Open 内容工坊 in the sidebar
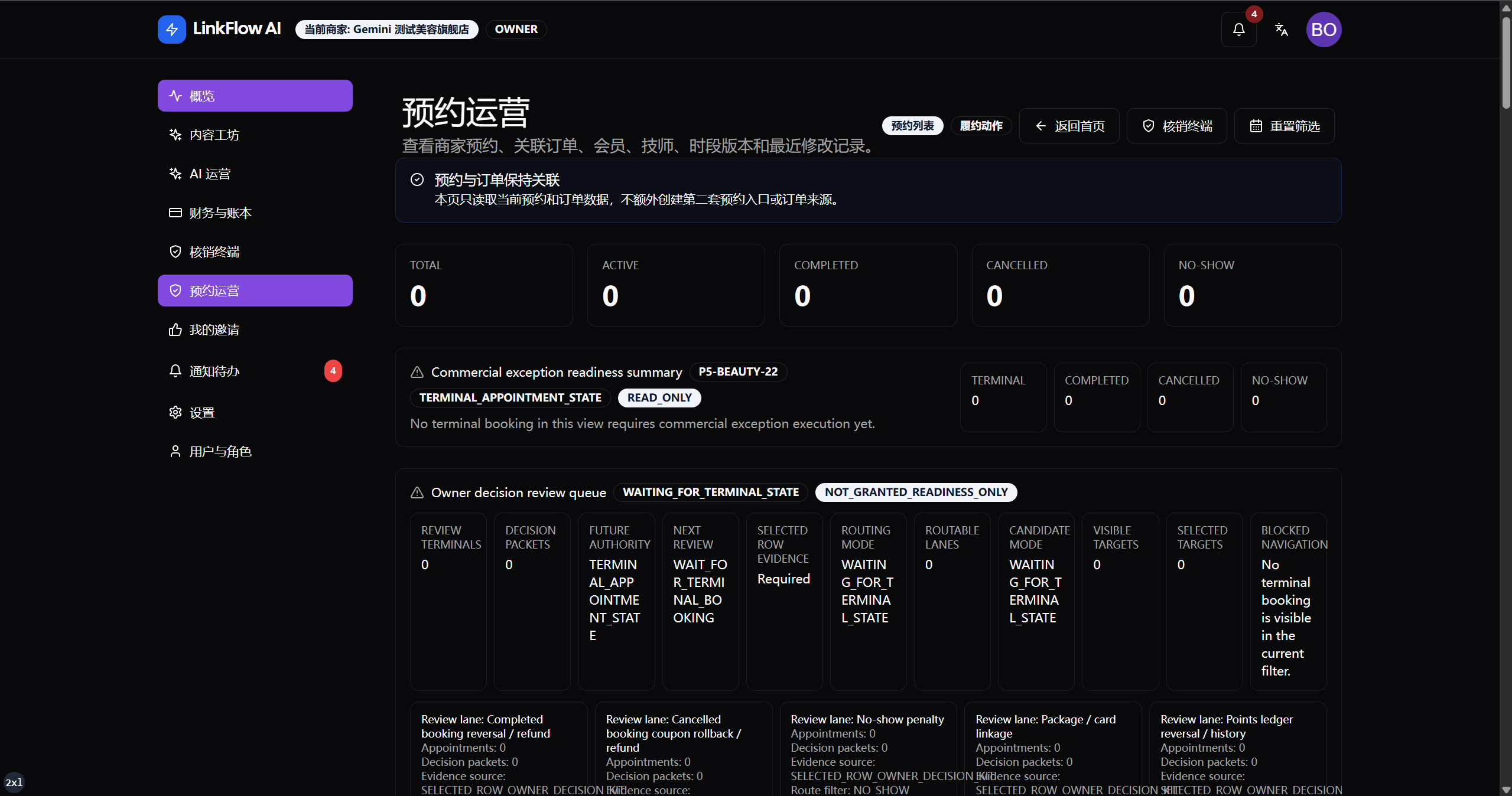1512x796 pixels. [x=255, y=135]
